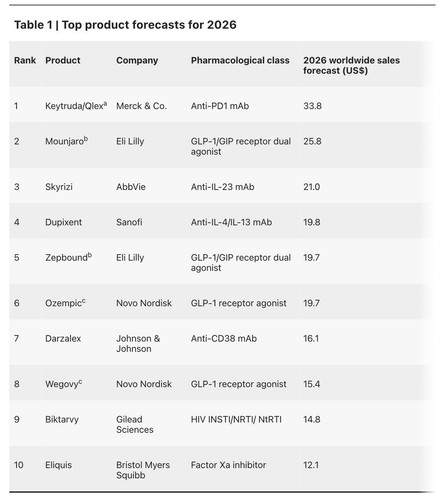Click footnote link on Keytruda/Qlex
This screenshot has height=500, width=445.
tap(105, 104)
